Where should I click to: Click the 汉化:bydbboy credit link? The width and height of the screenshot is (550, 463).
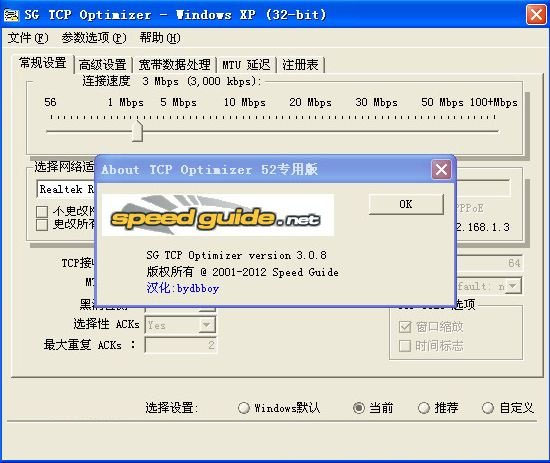point(183,288)
